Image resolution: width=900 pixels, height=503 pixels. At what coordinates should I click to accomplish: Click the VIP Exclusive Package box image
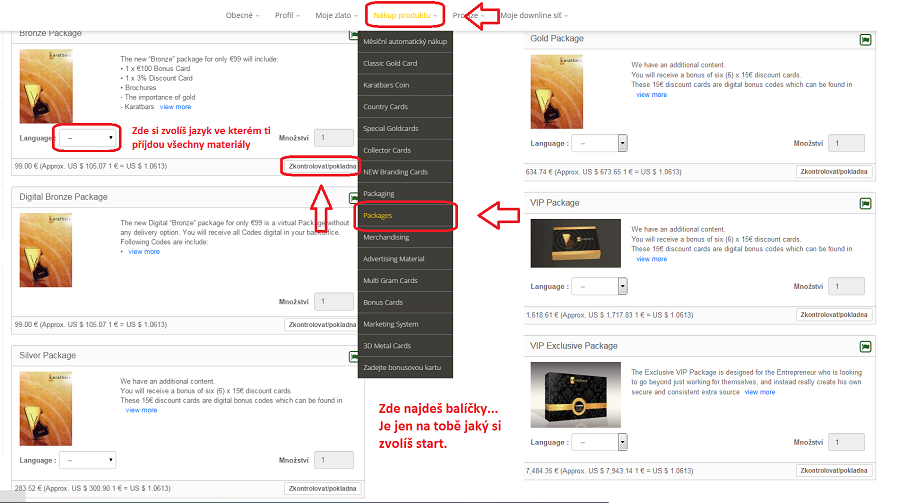pos(576,394)
